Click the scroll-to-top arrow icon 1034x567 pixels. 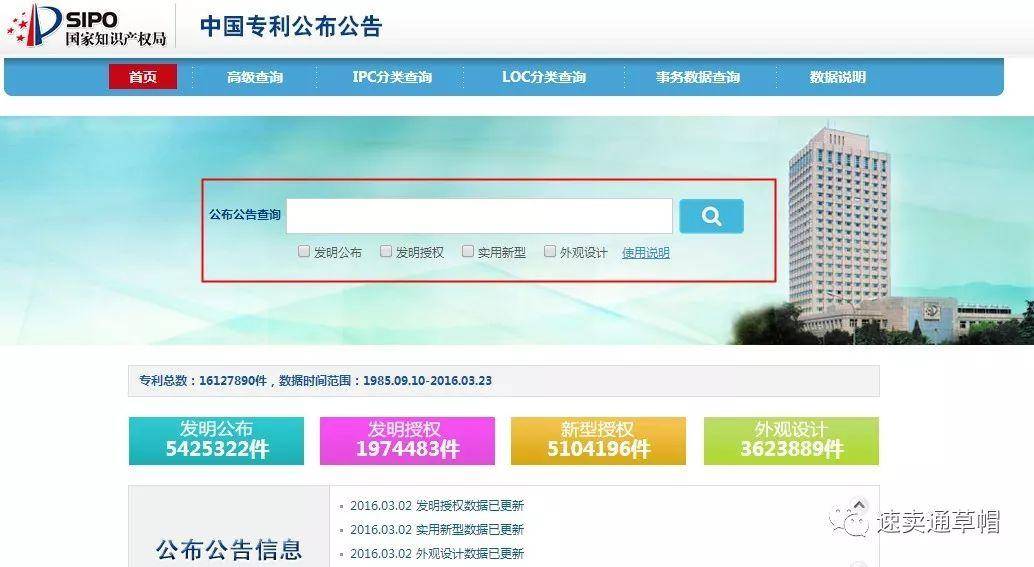(x=859, y=505)
